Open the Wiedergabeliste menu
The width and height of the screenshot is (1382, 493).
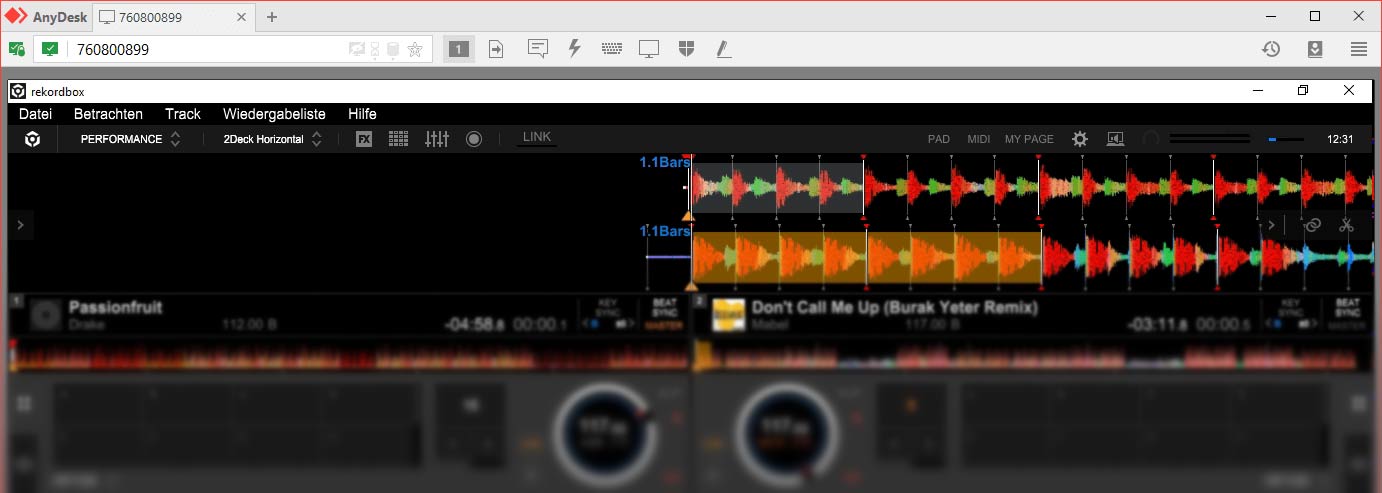pyautogui.click(x=274, y=114)
